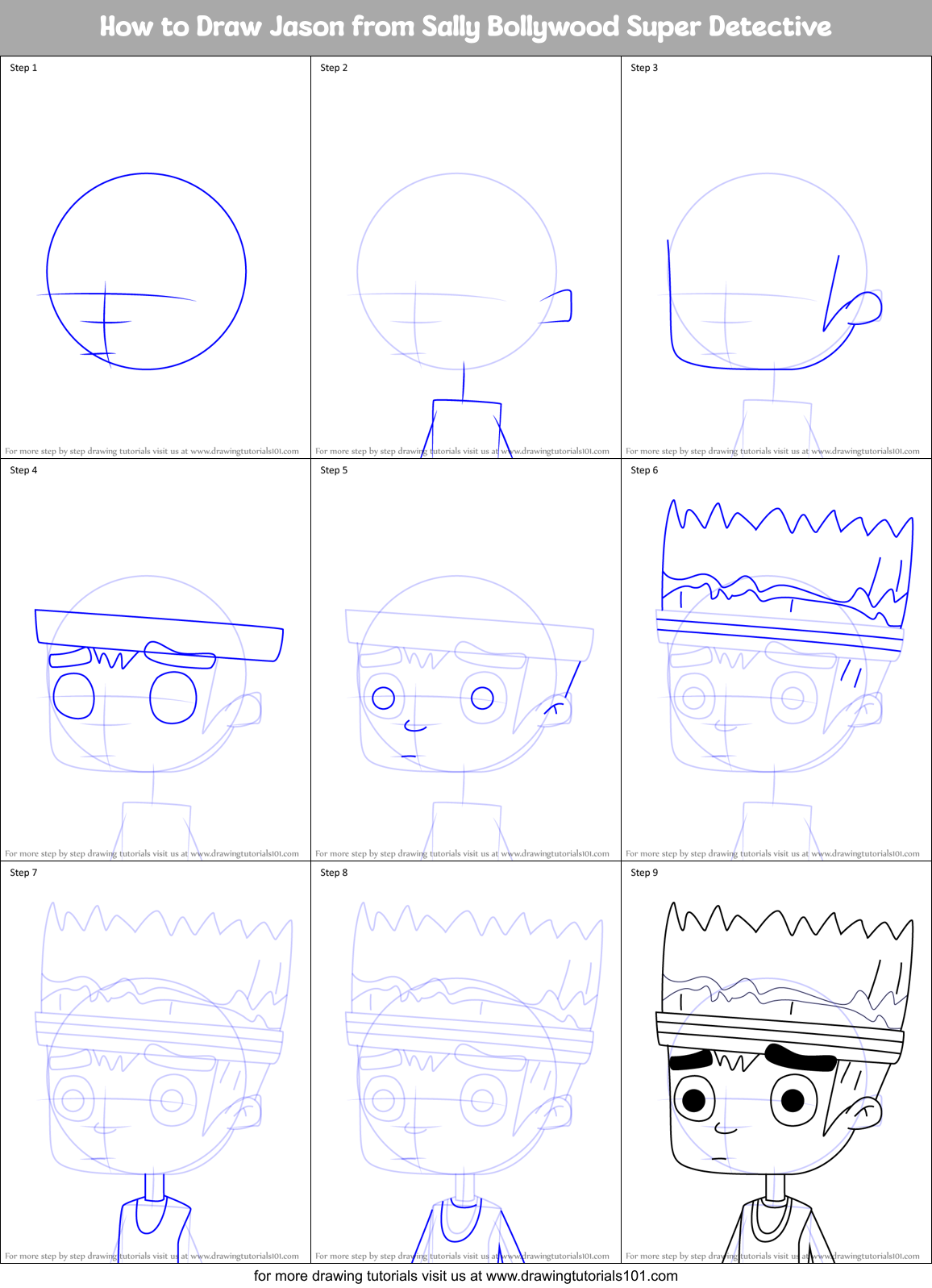Select the Step 4 eyes and headband panel
Viewport: 932px width, 1288px height.
[x=156, y=660]
